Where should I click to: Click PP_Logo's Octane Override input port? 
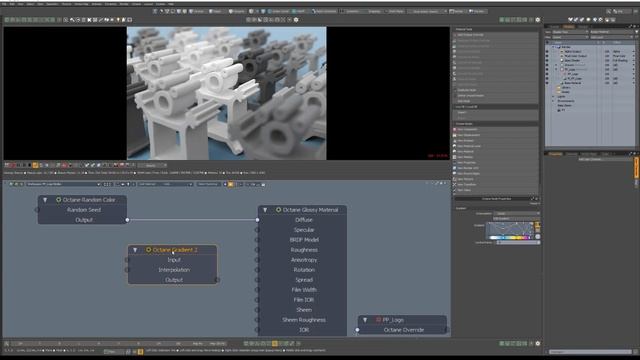pos(357,330)
